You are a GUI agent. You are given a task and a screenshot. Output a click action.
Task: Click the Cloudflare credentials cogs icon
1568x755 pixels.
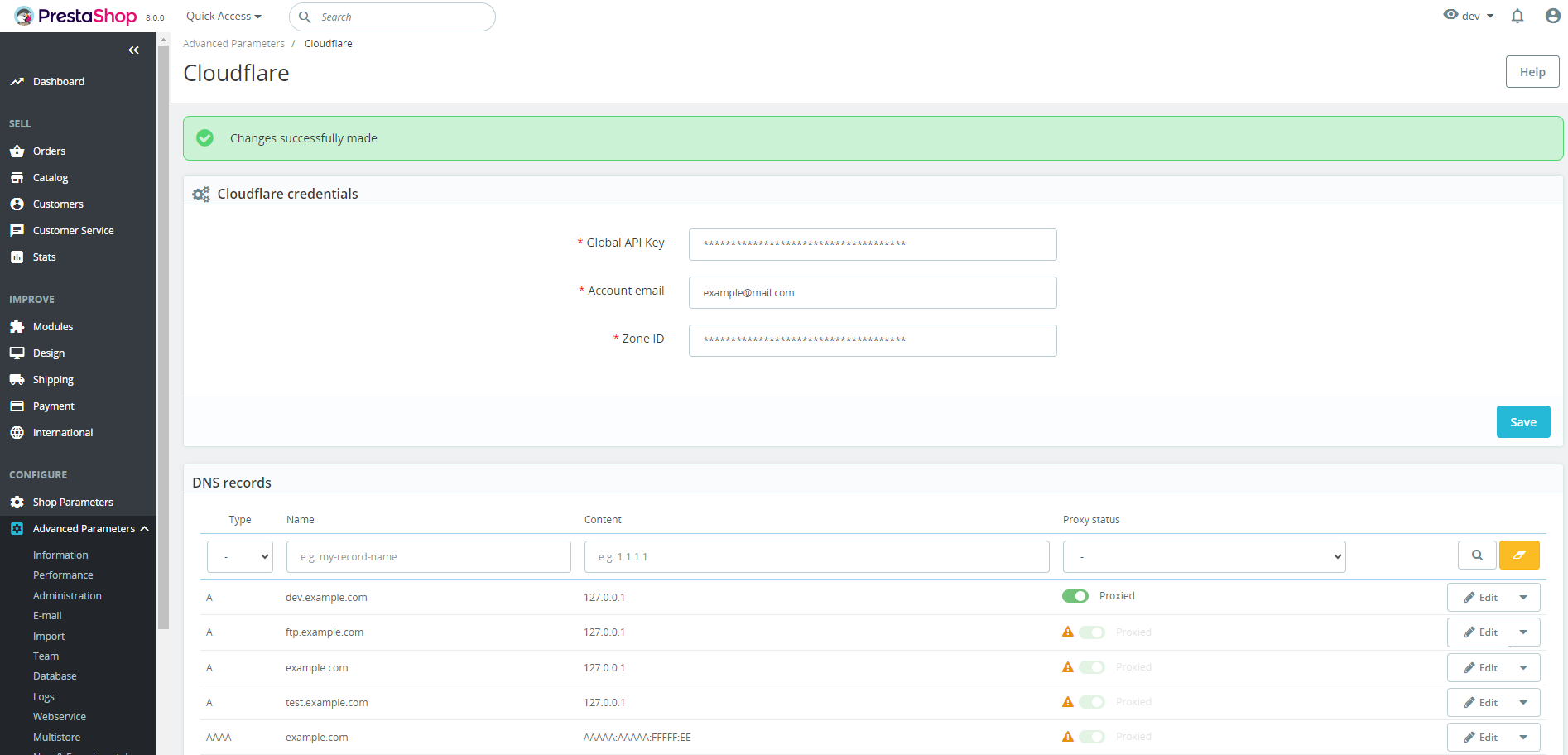click(x=201, y=195)
